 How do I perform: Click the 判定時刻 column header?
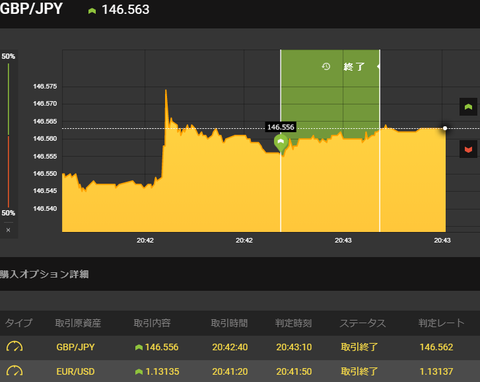(x=294, y=323)
